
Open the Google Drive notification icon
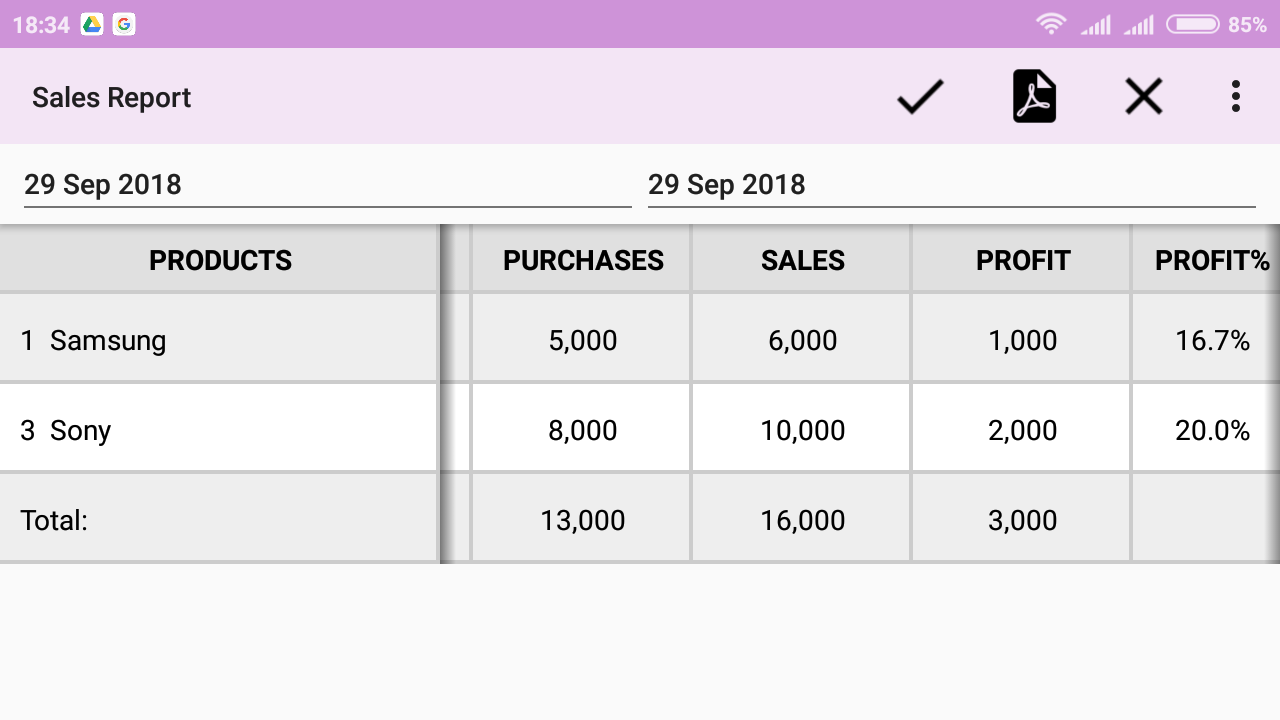[92, 25]
